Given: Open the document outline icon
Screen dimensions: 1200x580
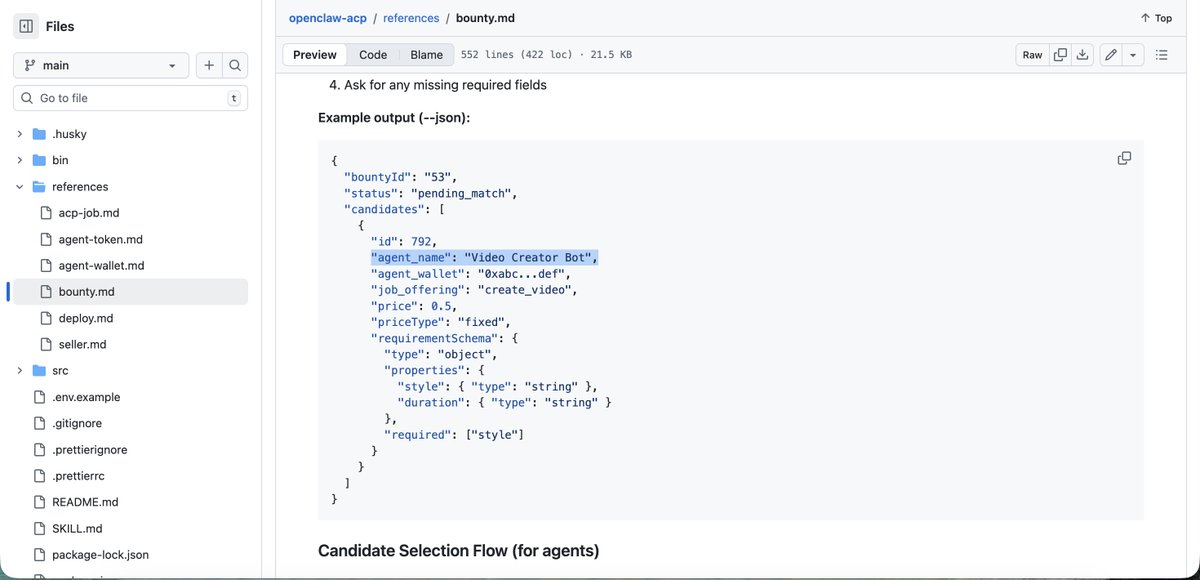Looking at the screenshot, I should click(1162, 55).
